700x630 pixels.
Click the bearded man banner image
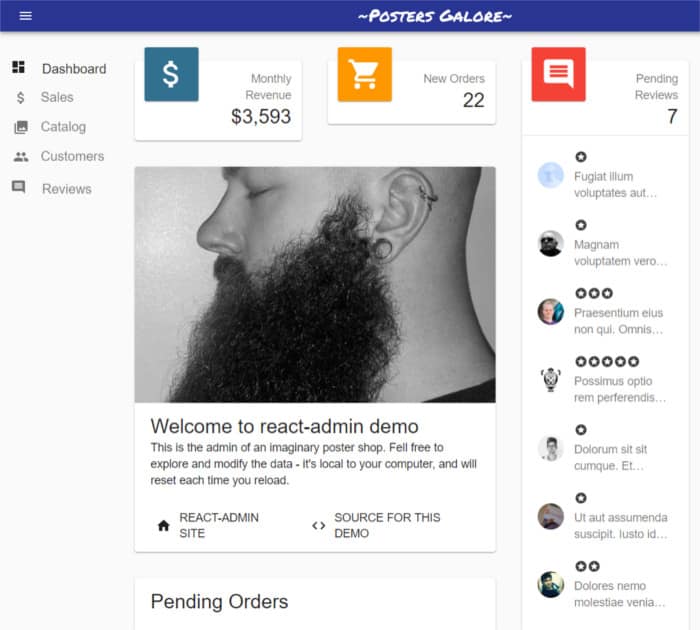[315, 284]
